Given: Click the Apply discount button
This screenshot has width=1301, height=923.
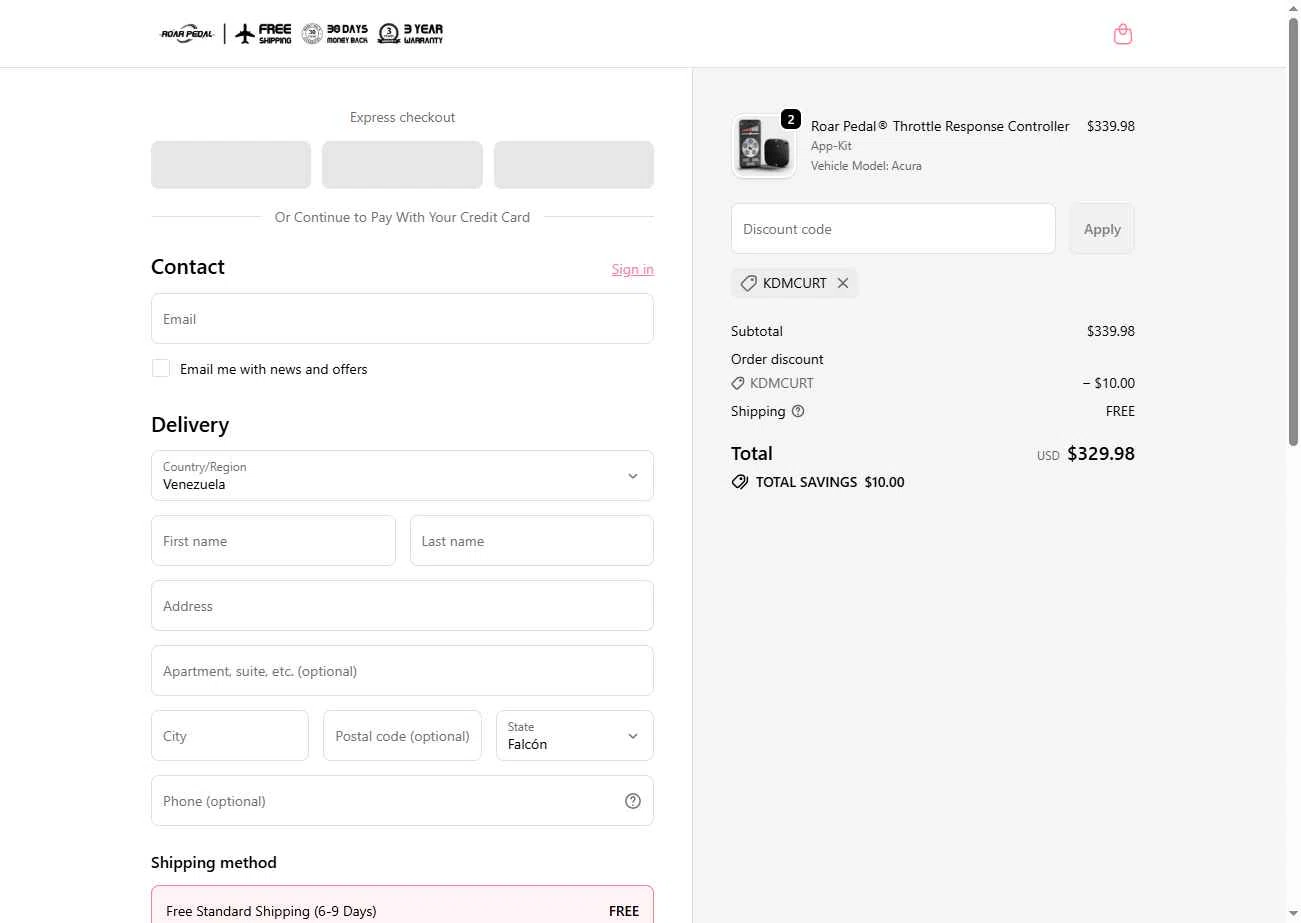Looking at the screenshot, I should pyautogui.click(x=1102, y=229).
